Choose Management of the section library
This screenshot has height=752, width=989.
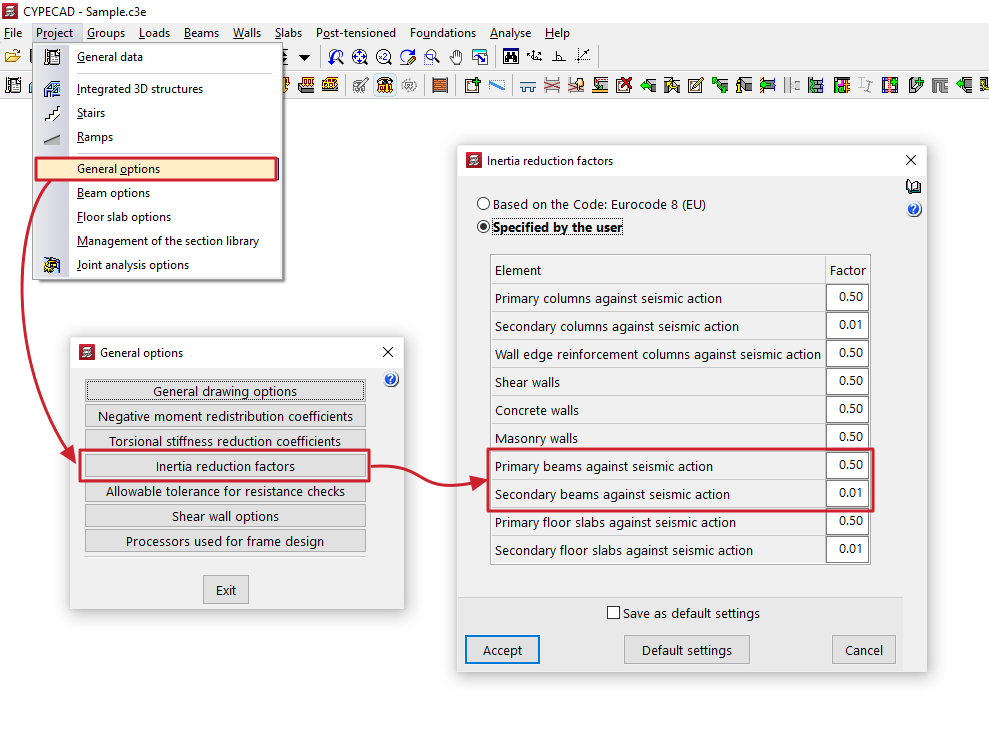pos(156,241)
